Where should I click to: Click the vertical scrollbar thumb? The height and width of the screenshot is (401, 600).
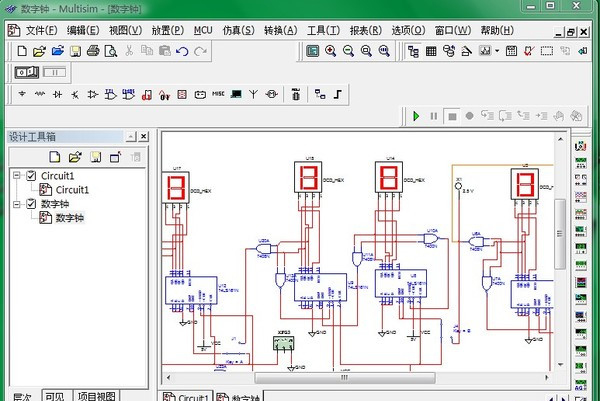(x=560, y=233)
